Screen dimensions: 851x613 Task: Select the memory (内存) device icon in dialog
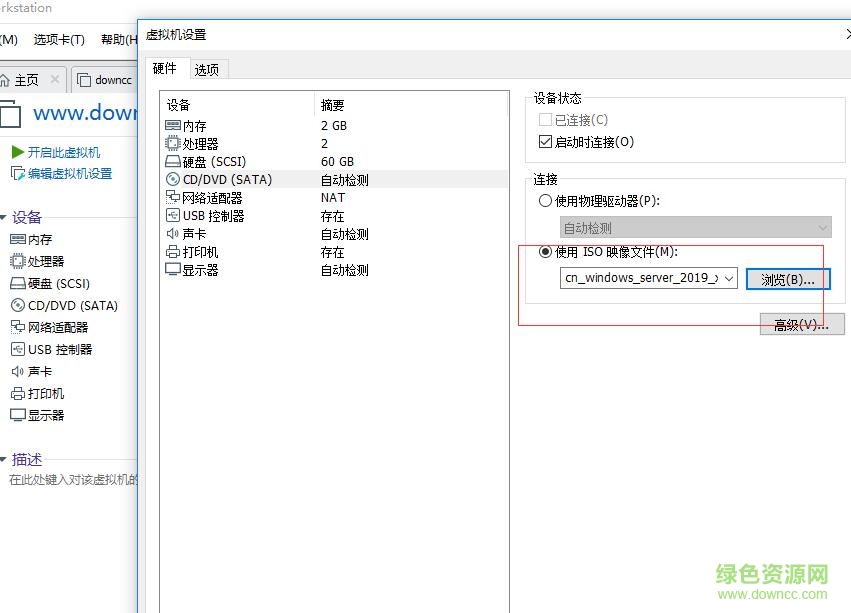(x=172, y=126)
